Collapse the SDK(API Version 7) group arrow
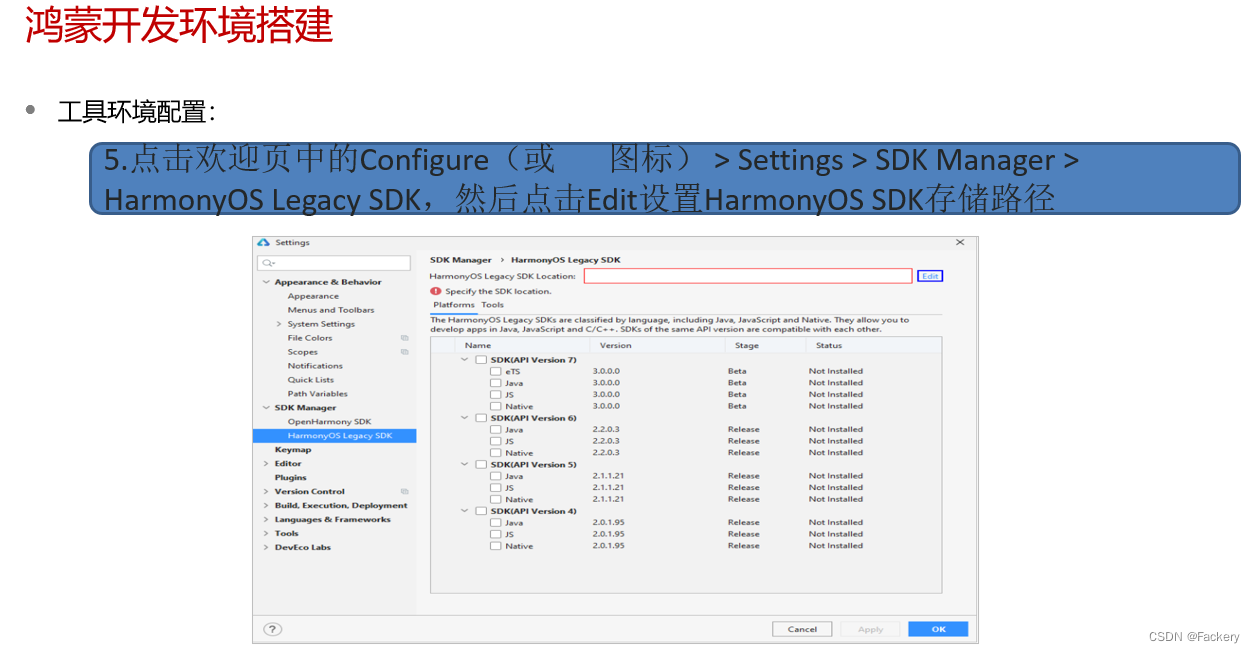Viewport: 1255px width, 653px height. (465, 360)
